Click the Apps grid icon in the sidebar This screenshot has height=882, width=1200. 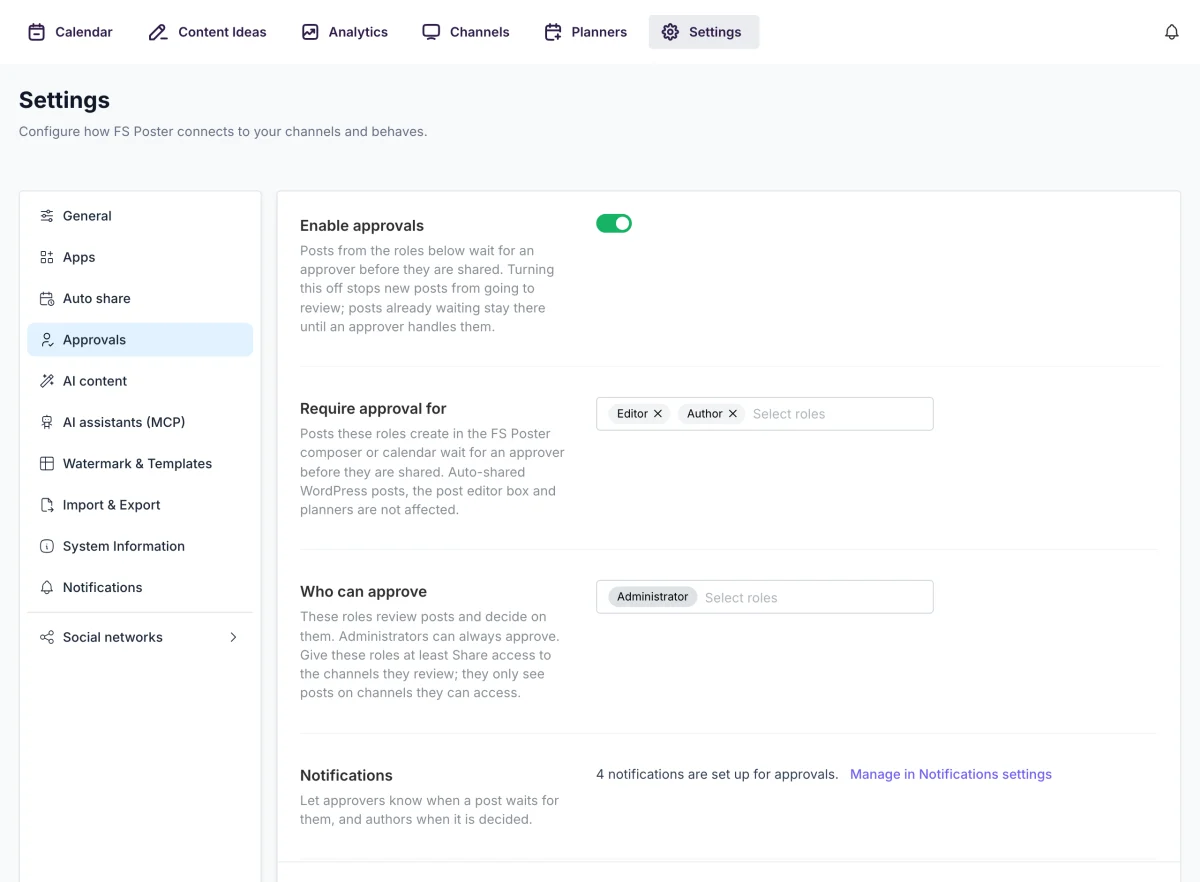point(47,257)
